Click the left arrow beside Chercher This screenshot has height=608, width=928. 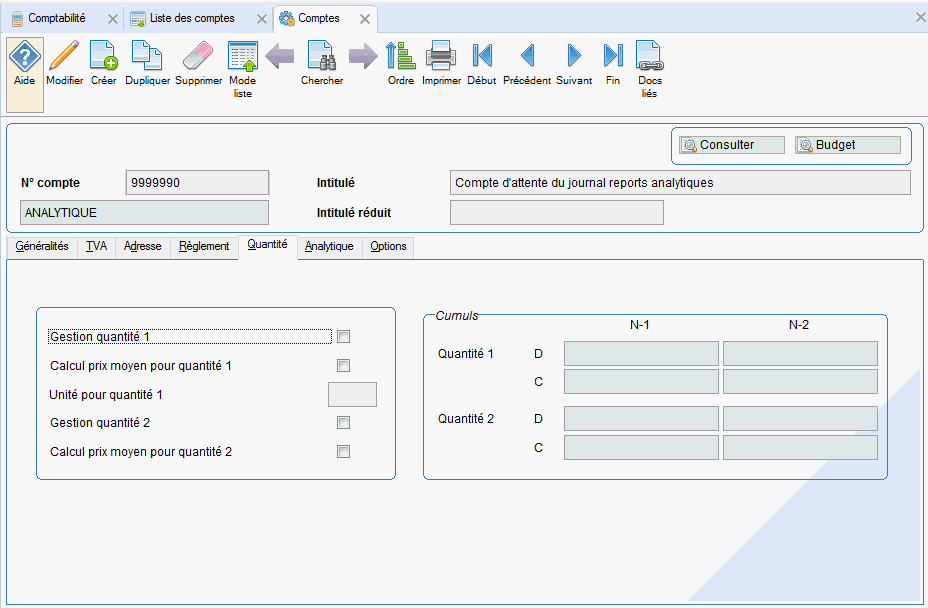[x=279, y=56]
